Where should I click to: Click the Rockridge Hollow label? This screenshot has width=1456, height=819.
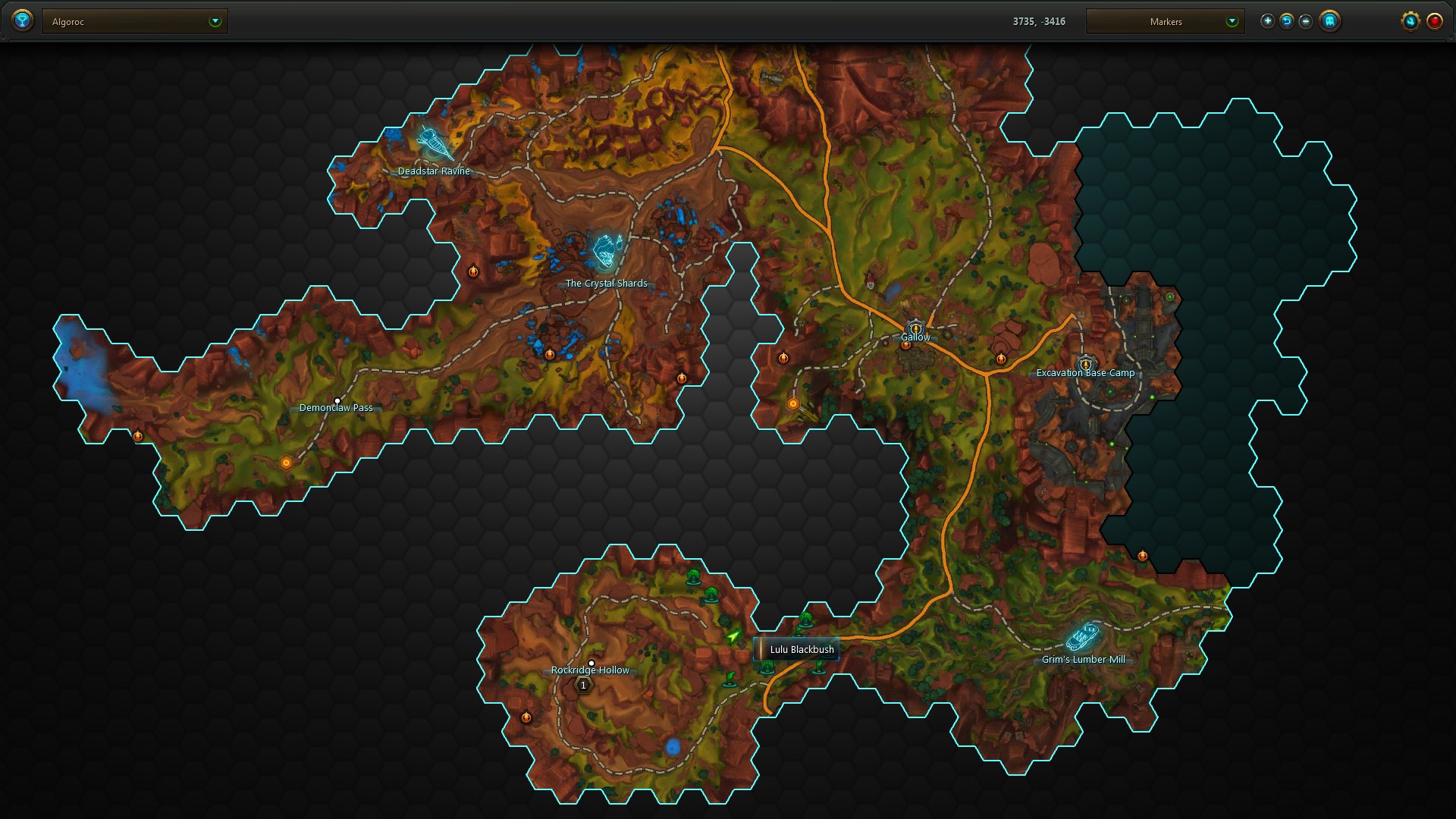[590, 670]
